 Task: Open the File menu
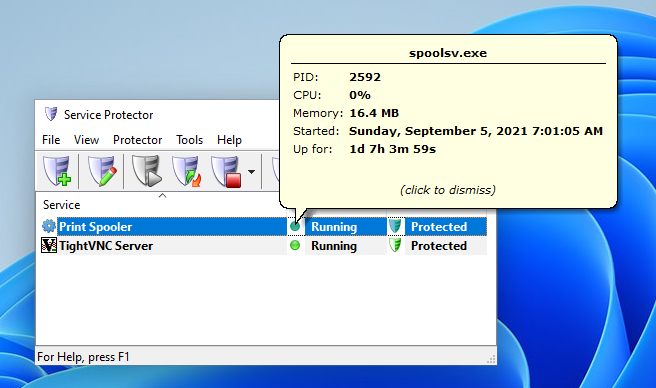tap(51, 140)
